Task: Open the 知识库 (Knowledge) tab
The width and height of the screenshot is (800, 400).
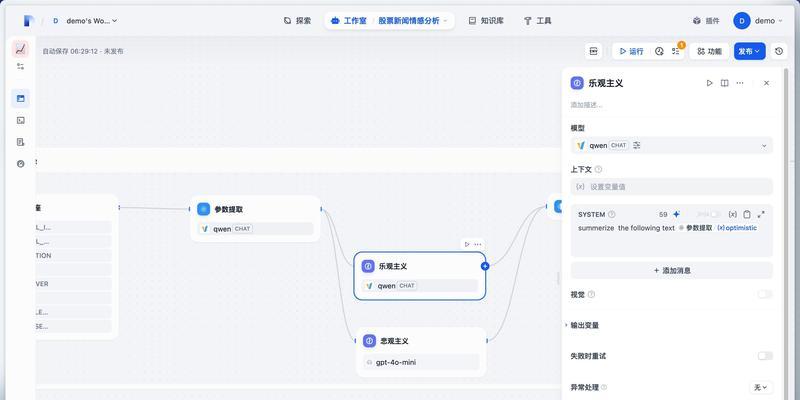Action: pos(486,21)
